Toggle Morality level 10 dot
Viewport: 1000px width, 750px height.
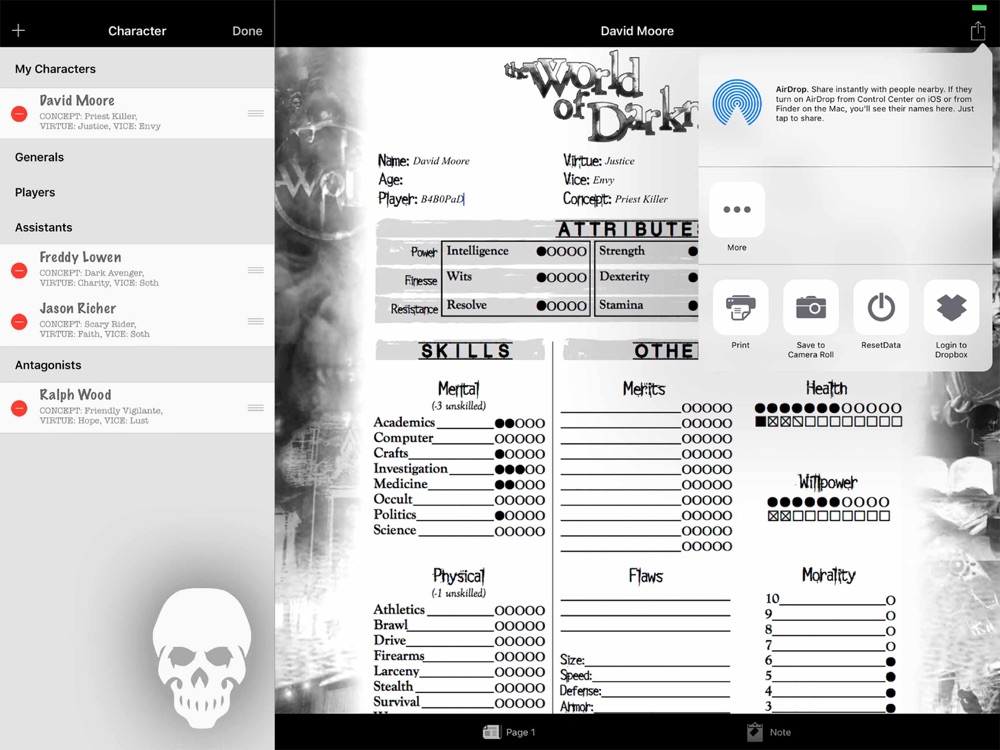click(890, 600)
